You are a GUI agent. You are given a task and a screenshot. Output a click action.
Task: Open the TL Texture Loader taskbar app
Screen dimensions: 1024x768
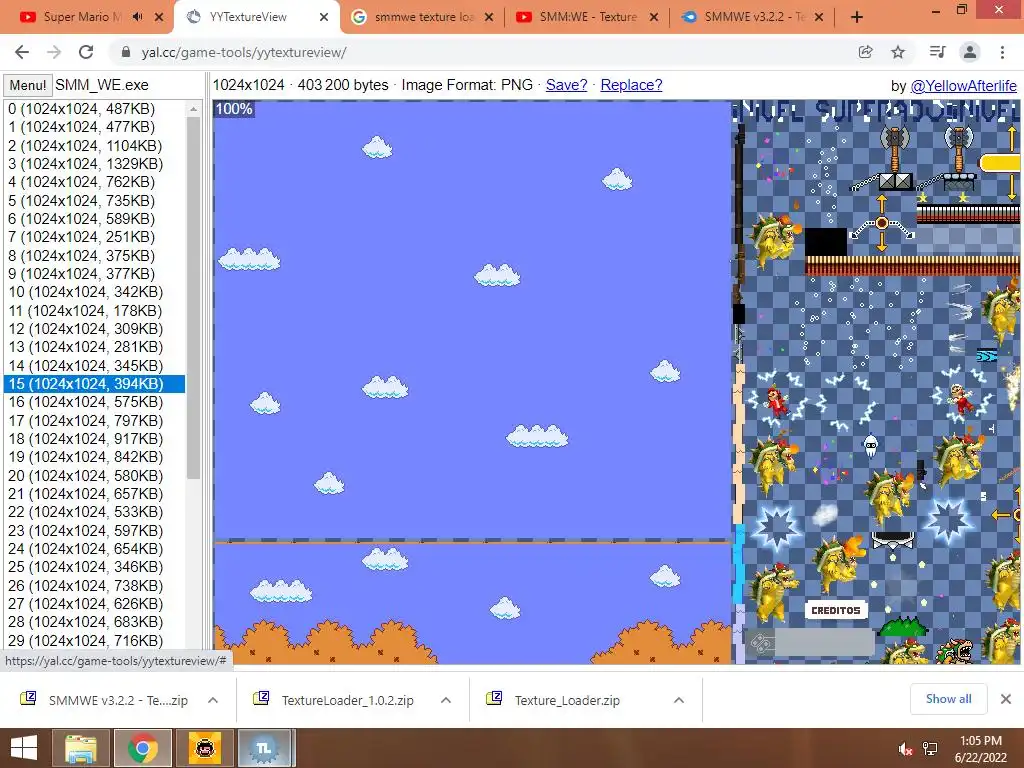[x=264, y=748]
